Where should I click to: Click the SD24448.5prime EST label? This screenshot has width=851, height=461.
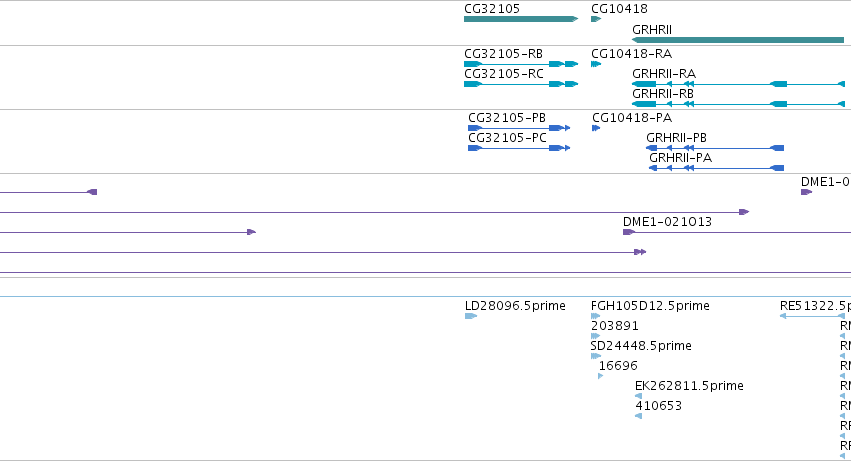(x=641, y=346)
